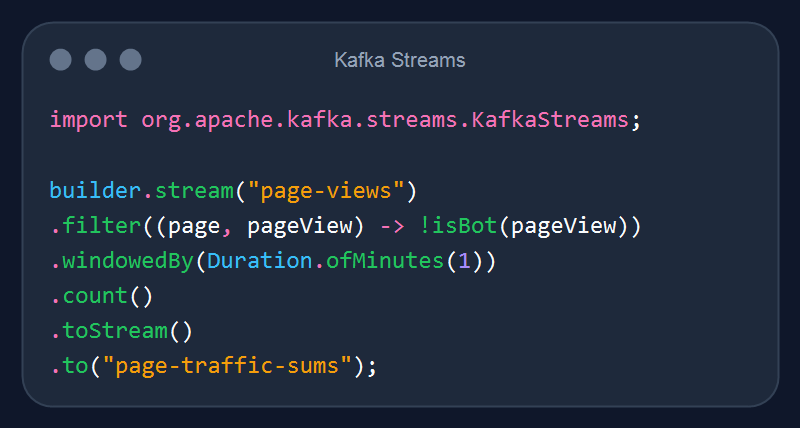The height and width of the screenshot is (428, 800).
Task: Click the ".windowedBy" method call
Action: (122, 261)
